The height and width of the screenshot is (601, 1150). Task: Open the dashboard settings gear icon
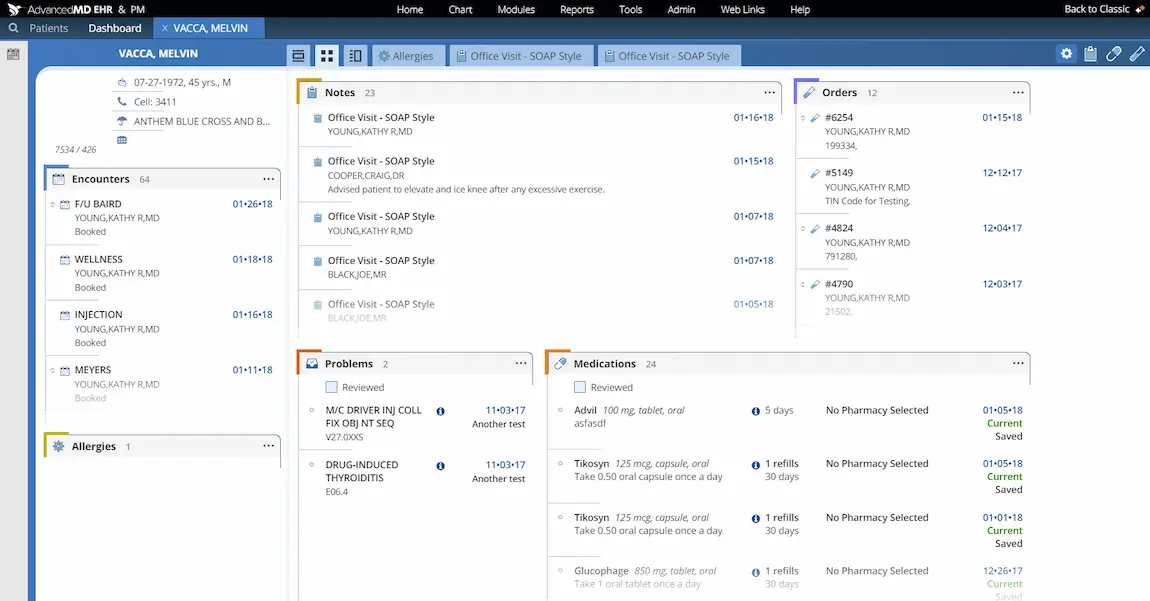[x=1066, y=55]
